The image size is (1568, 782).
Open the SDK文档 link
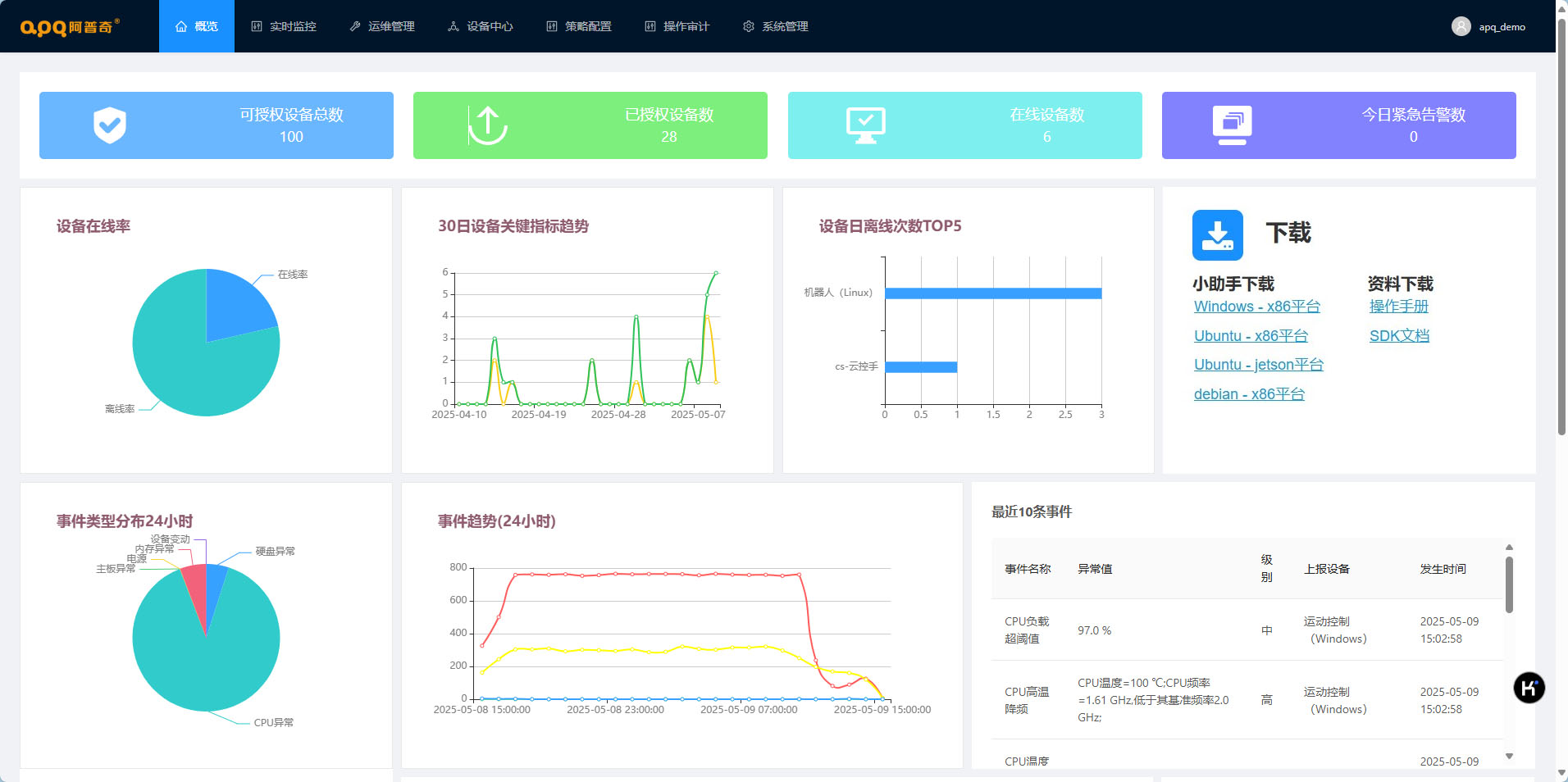point(1399,336)
